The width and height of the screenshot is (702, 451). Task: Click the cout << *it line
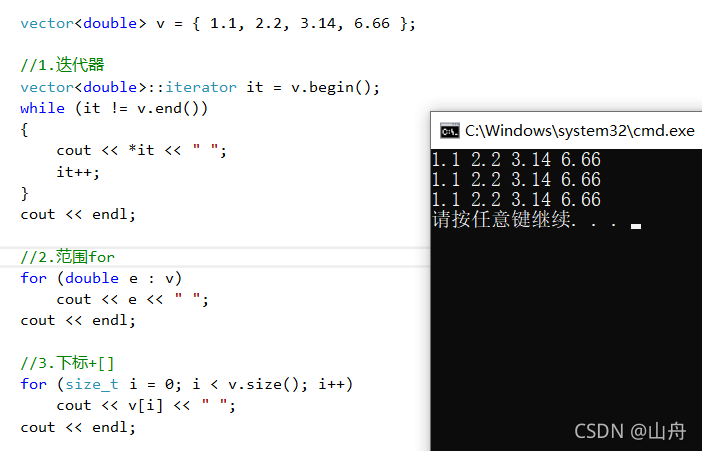click(141, 150)
